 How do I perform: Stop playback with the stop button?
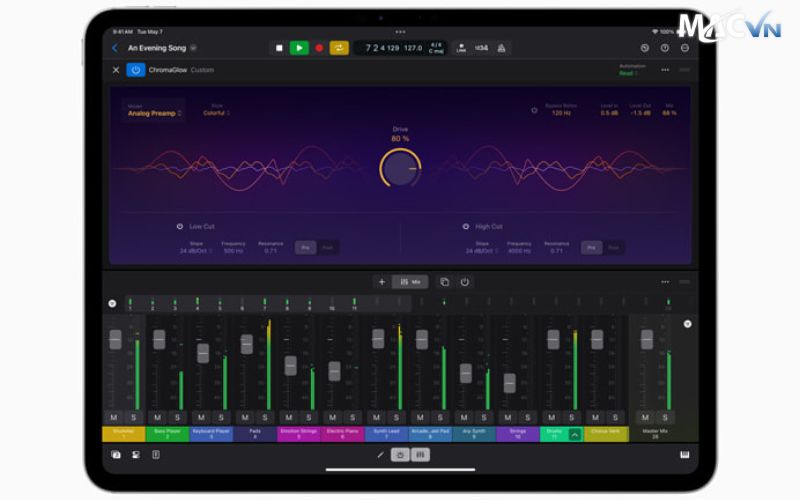point(279,48)
